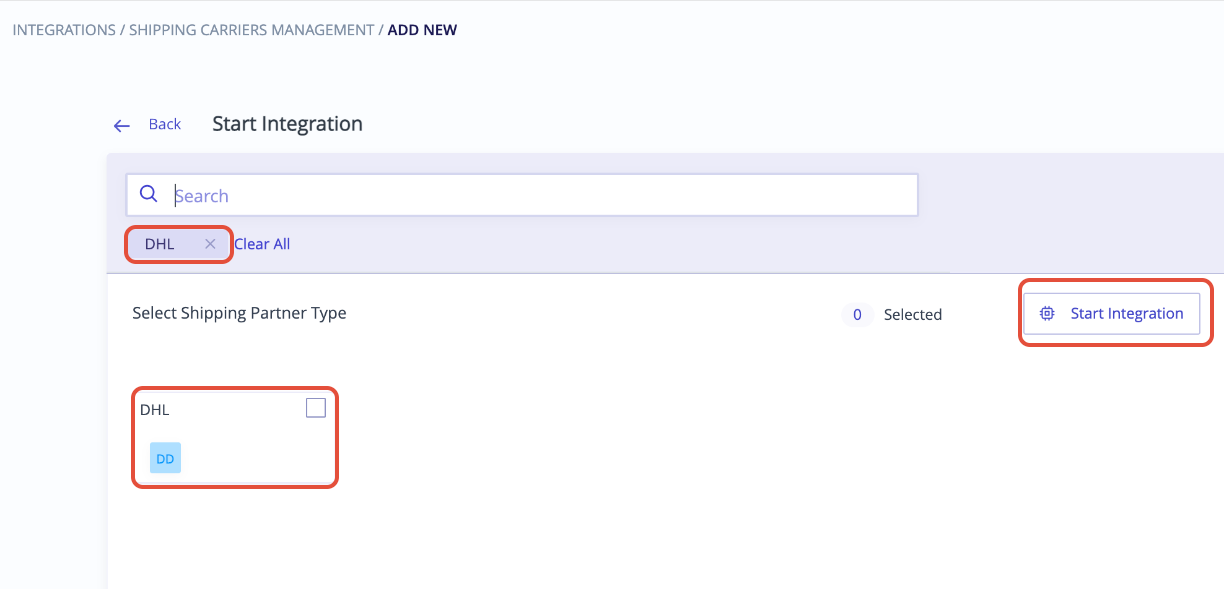This screenshot has width=1224, height=589.
Task: Focus the Search input field
Action: pyautogui.click(x=522, y=195)
